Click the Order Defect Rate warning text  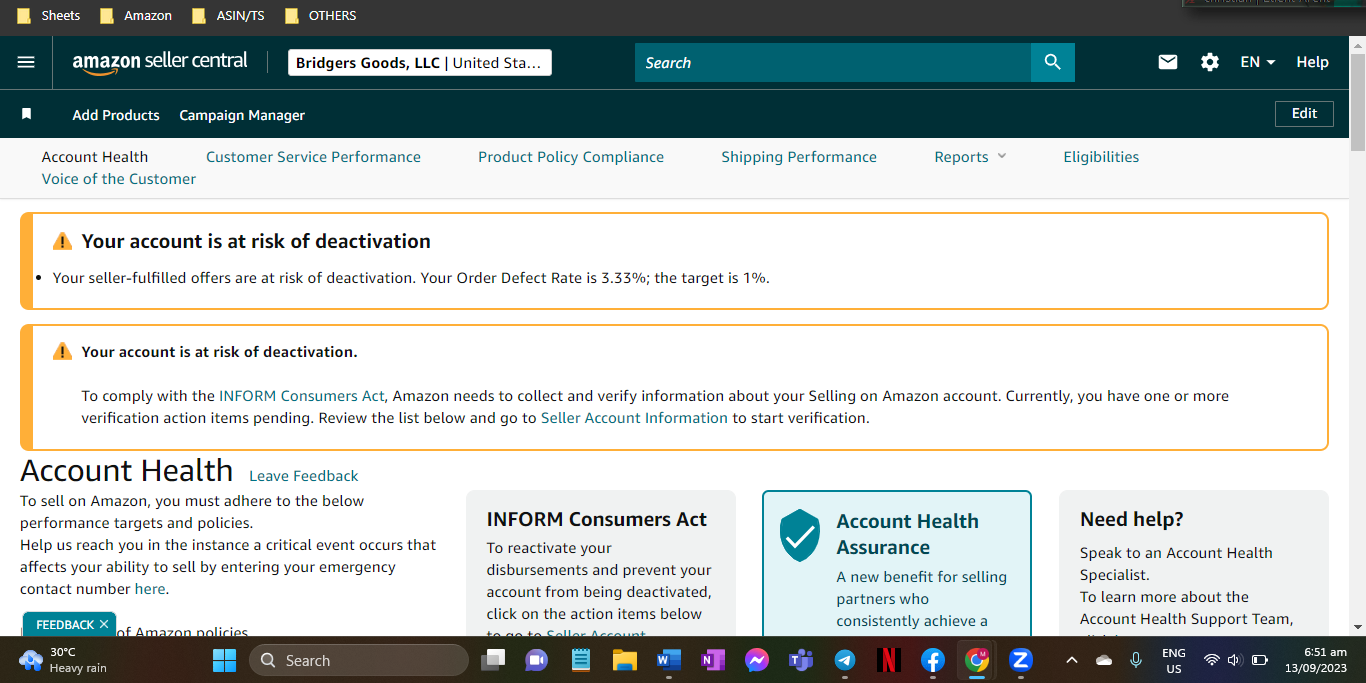(x=411, y=278)
